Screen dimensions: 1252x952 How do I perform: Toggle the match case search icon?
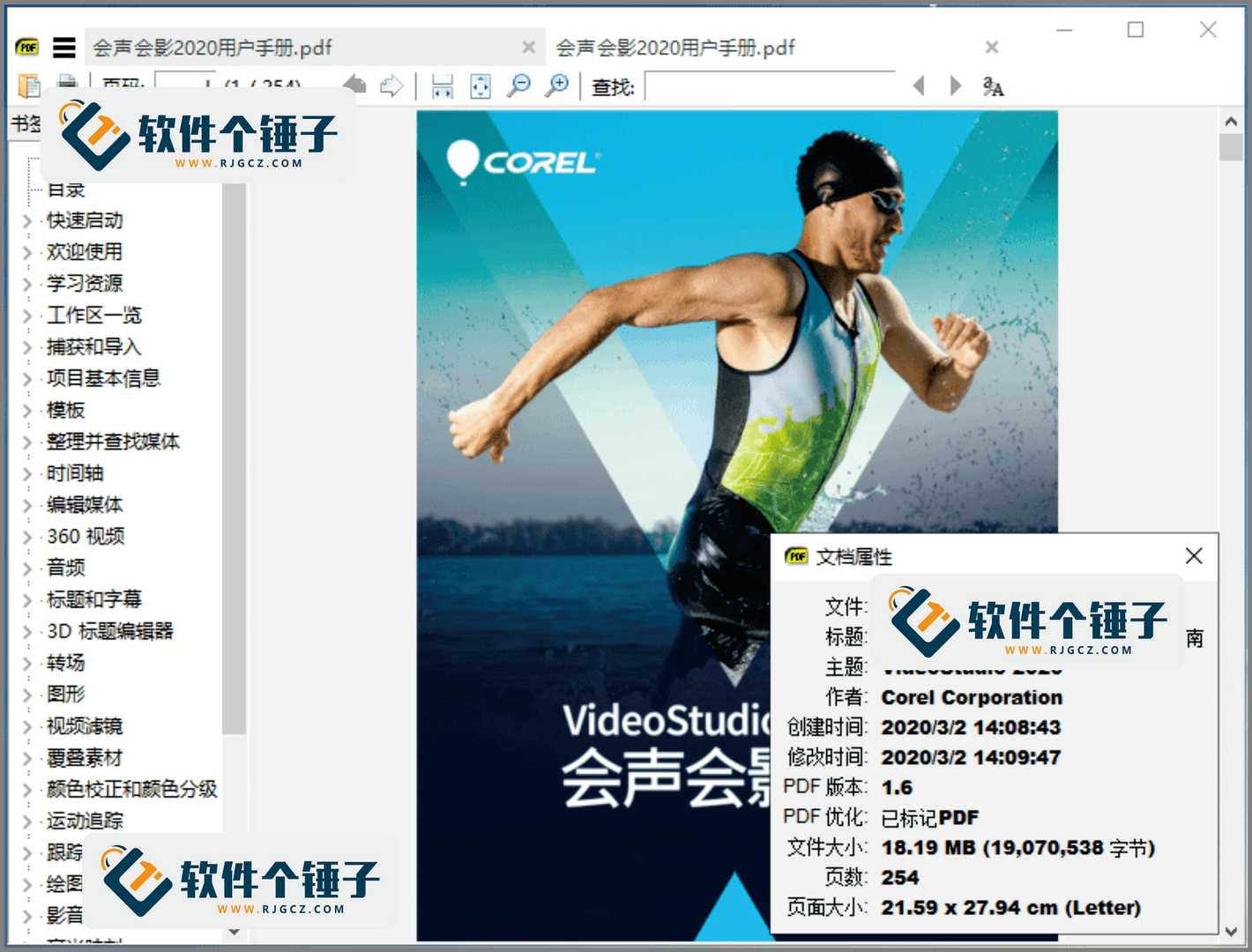tap(993, 86)
